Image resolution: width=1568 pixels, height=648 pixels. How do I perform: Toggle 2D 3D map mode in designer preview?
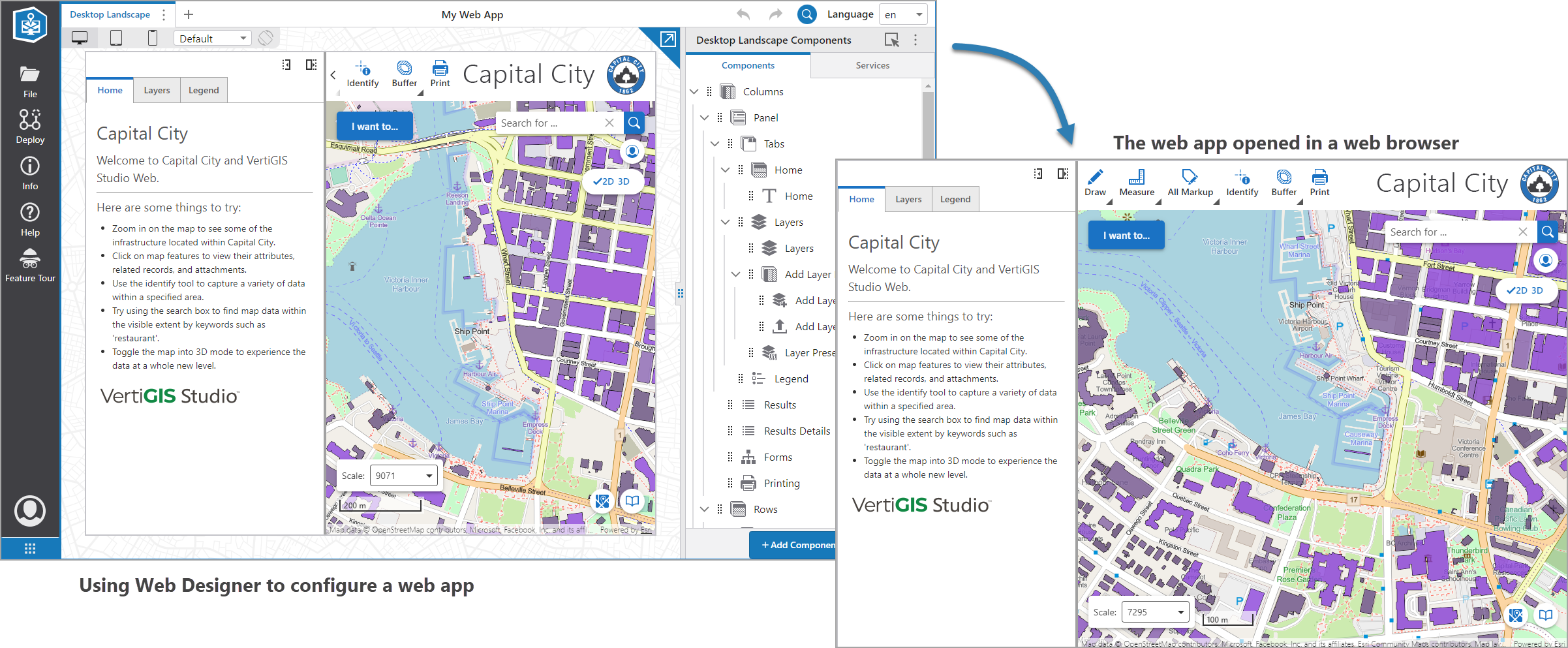pyautogui.click(x=612, y=181)
